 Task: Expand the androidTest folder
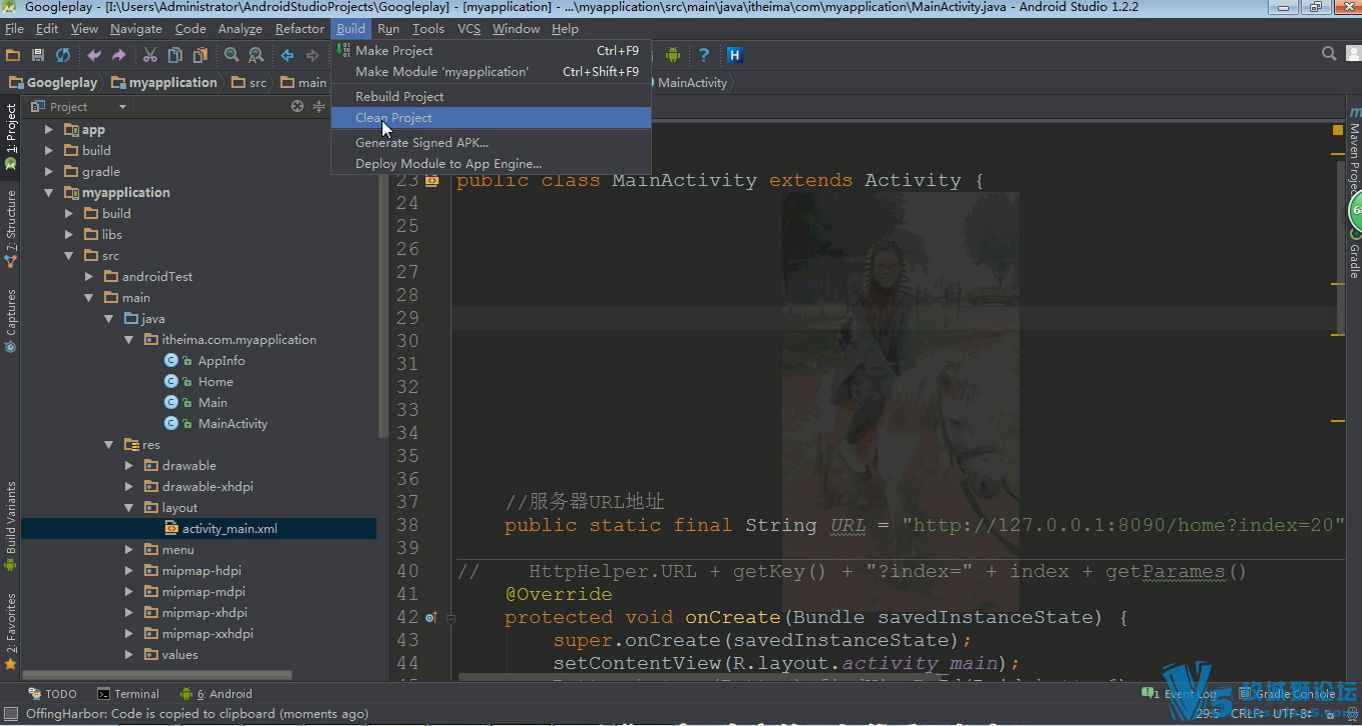[89, 277]
